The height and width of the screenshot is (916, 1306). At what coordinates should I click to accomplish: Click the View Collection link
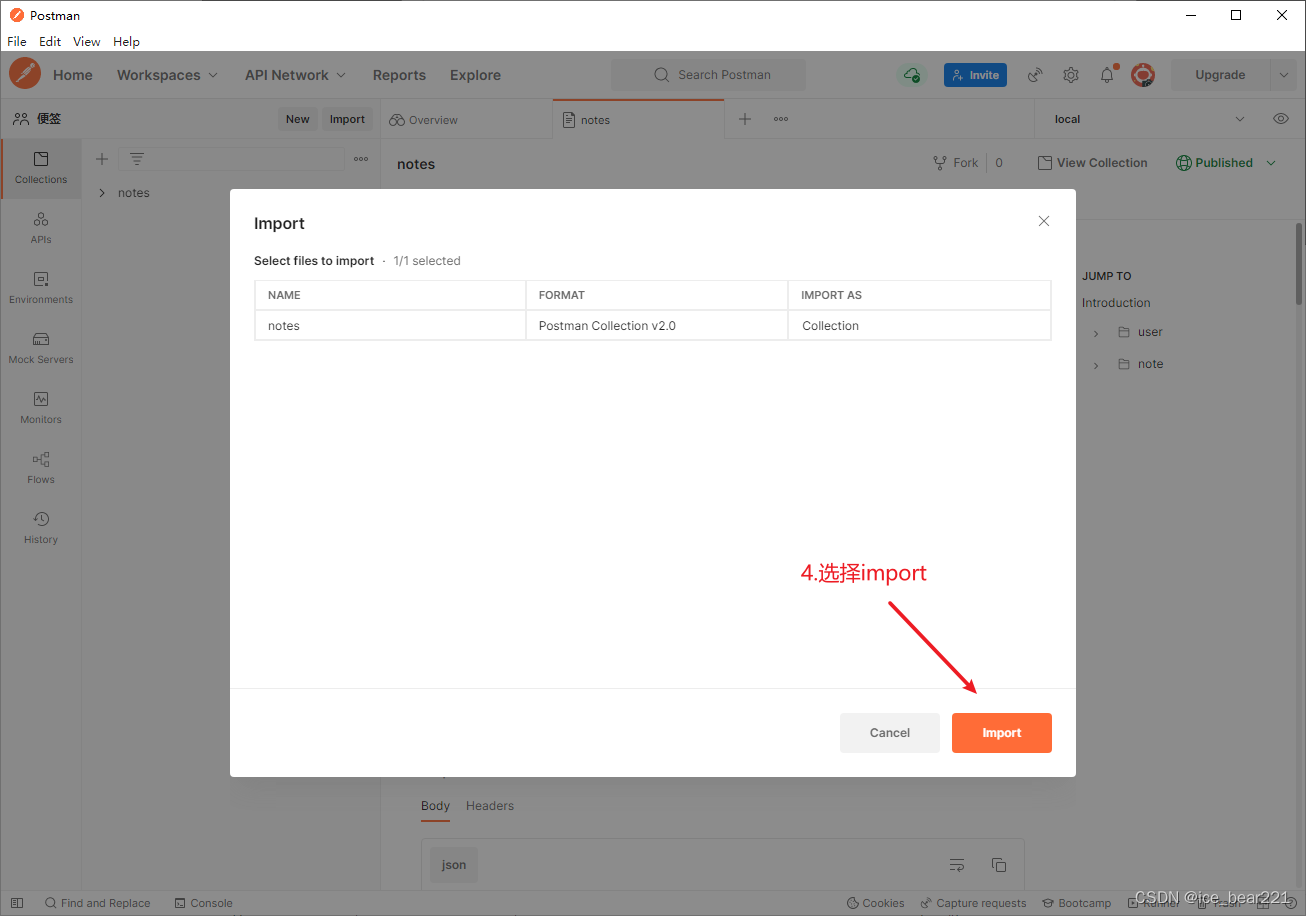1092,163
